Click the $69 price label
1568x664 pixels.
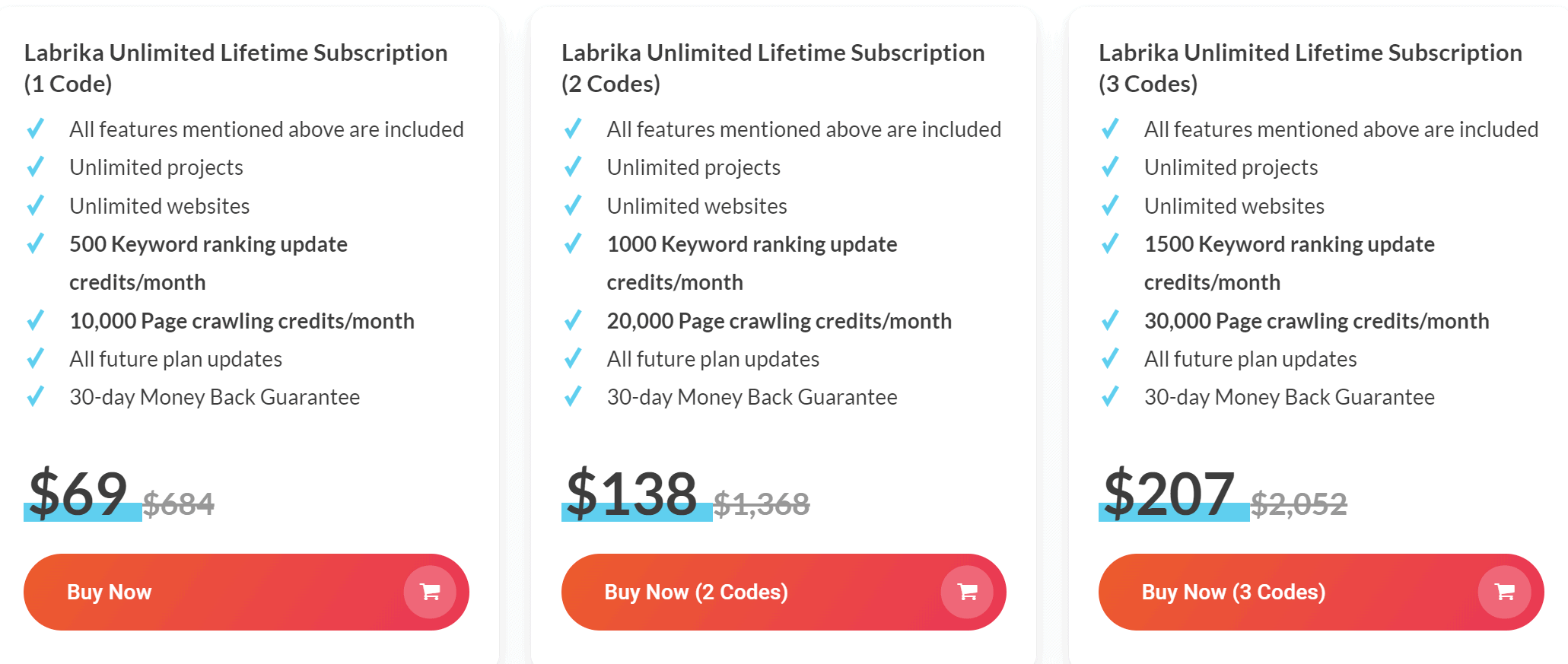(78, 493)
